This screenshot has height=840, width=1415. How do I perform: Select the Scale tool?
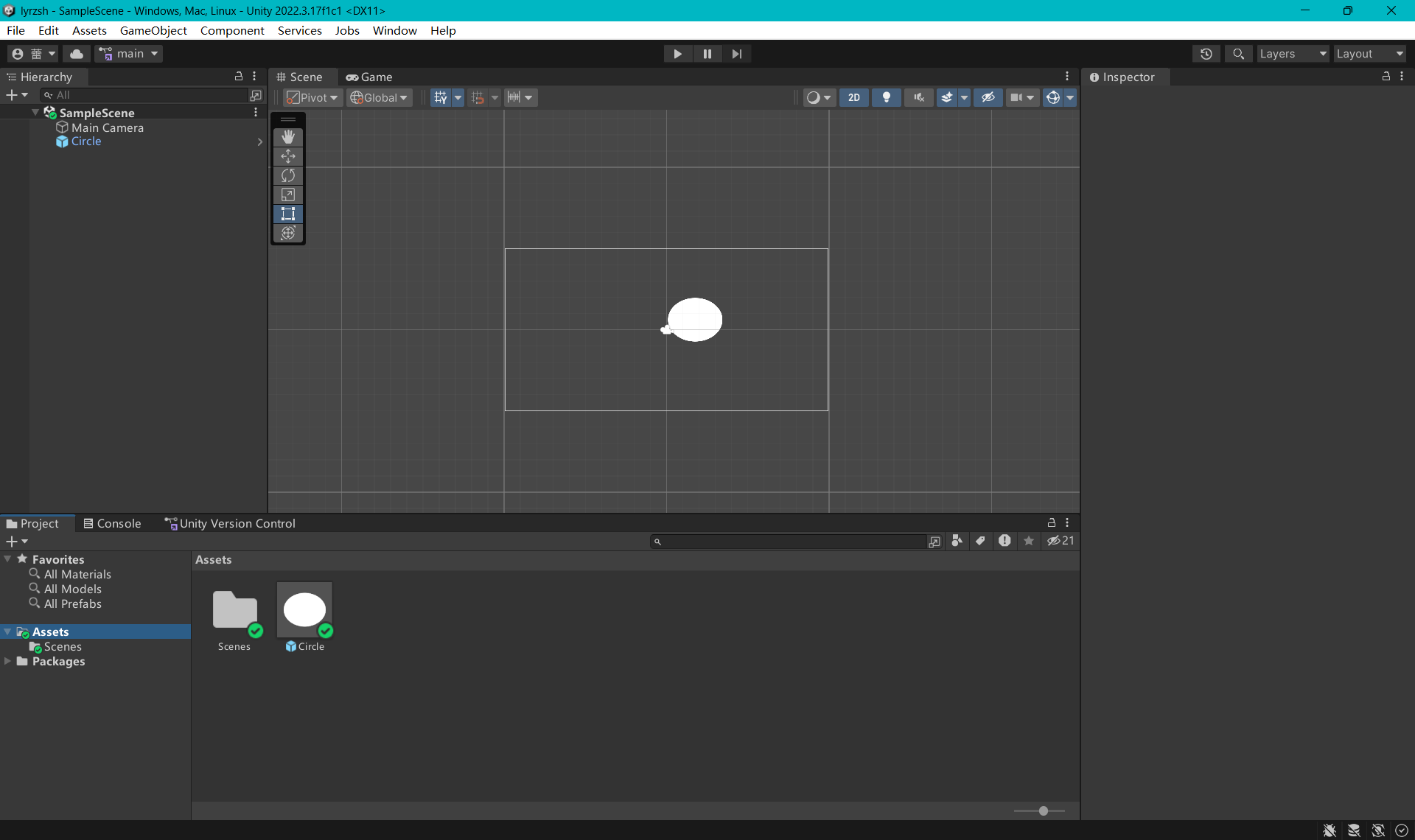288,195
